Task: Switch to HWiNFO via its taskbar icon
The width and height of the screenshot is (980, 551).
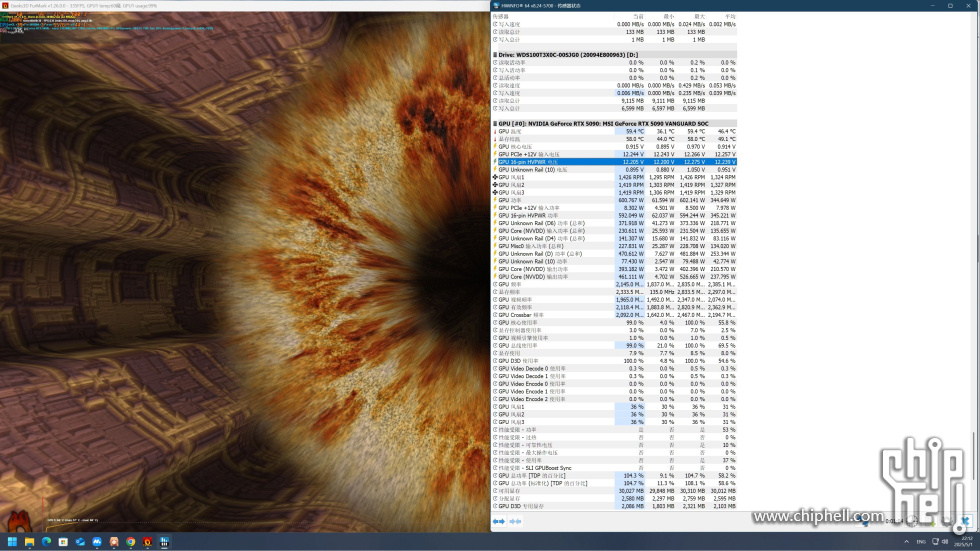Action: [164, 542]
